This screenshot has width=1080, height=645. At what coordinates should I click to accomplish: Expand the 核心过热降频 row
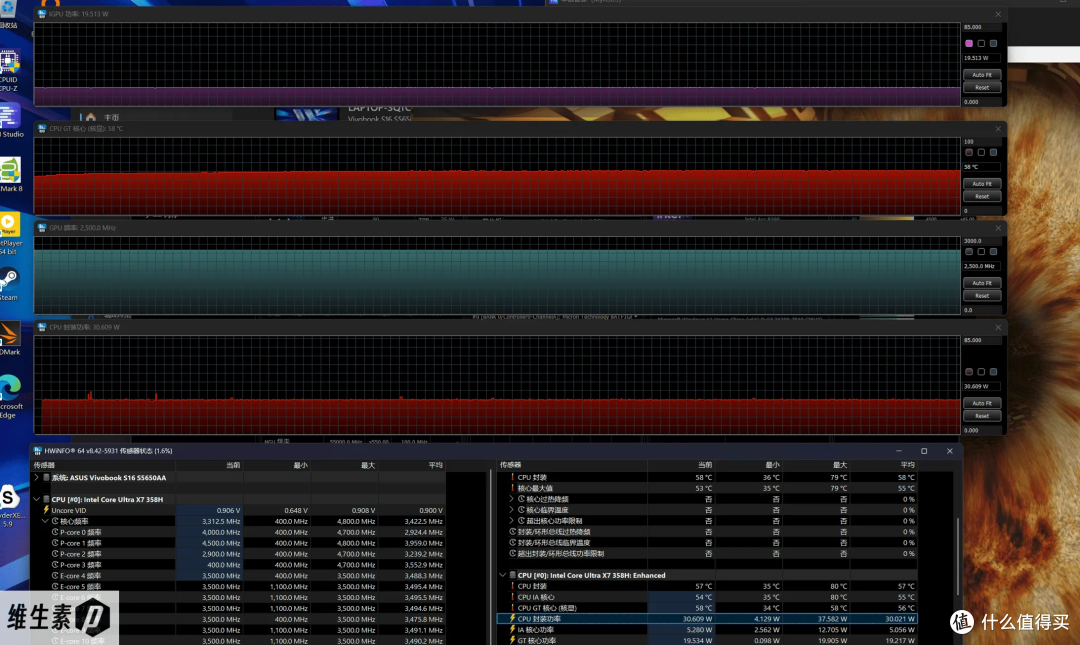tap(512, 499)
